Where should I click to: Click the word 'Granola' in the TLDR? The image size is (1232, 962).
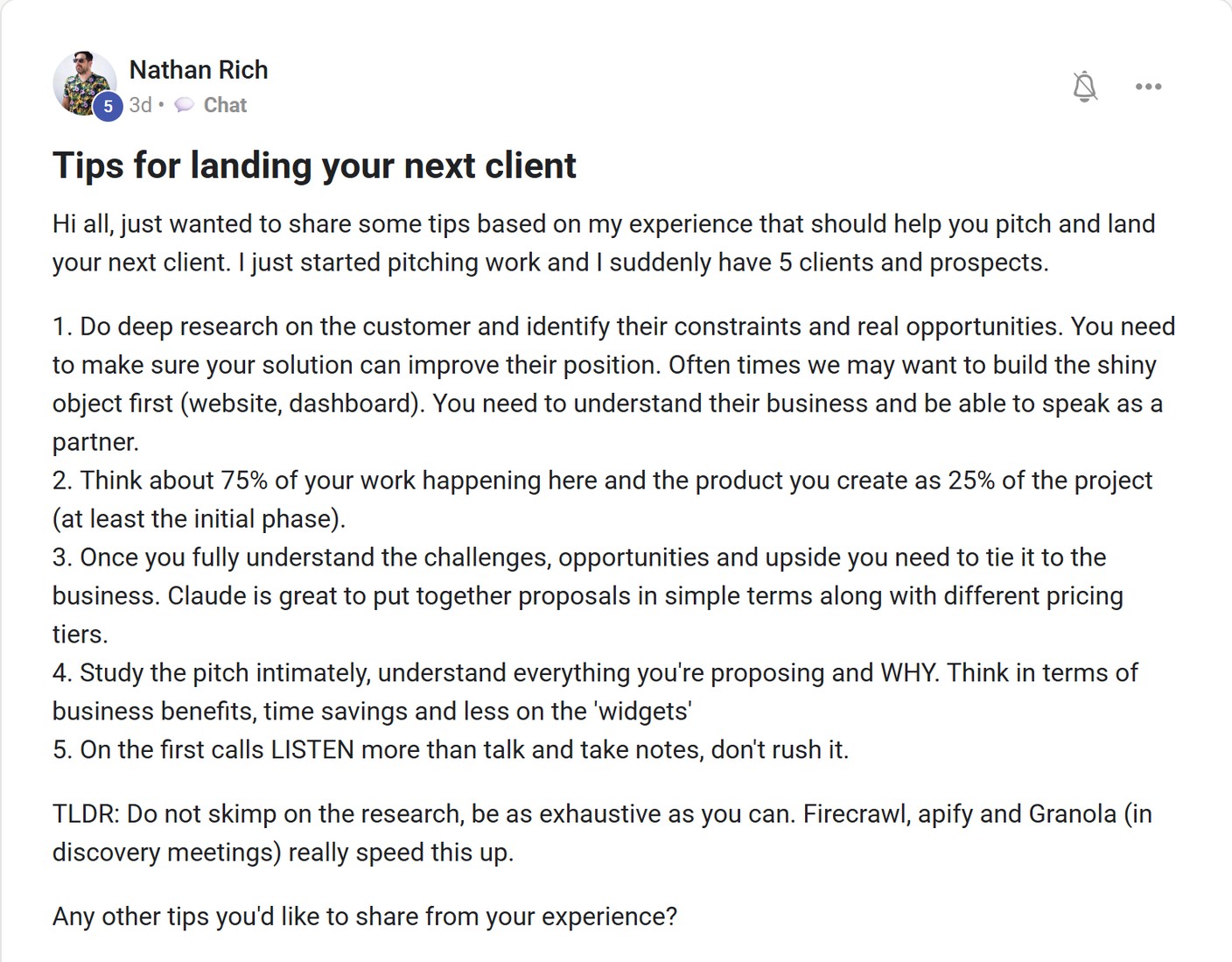[x=1073, y=814]
